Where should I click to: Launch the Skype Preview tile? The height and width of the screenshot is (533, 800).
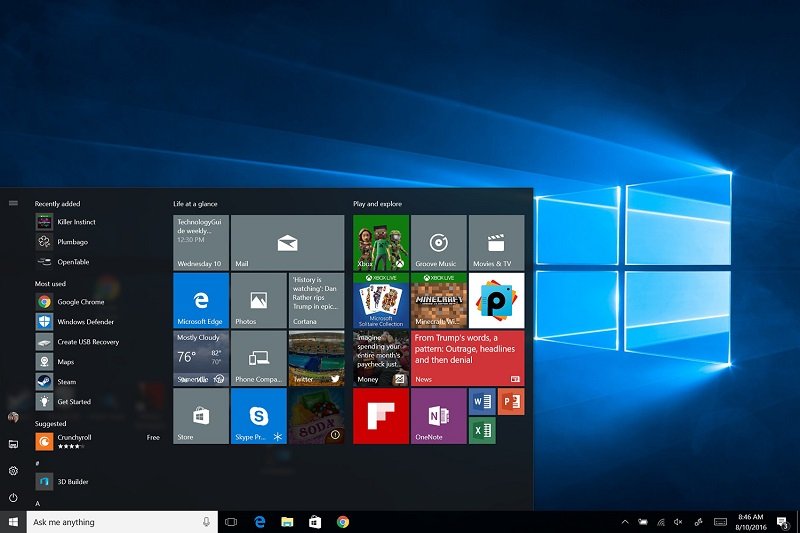[x=259, y=416]
